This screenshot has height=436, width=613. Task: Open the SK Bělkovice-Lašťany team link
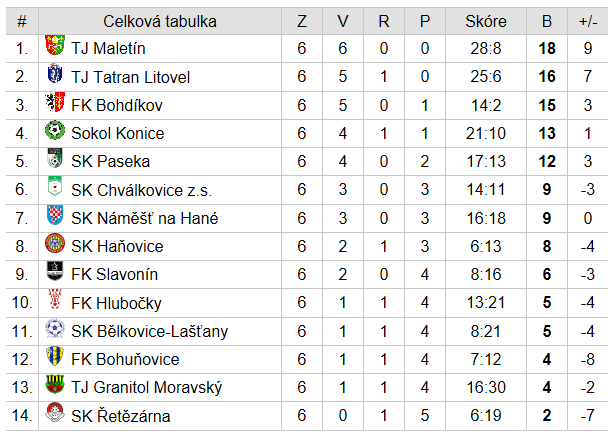click(x=149, y=332)
